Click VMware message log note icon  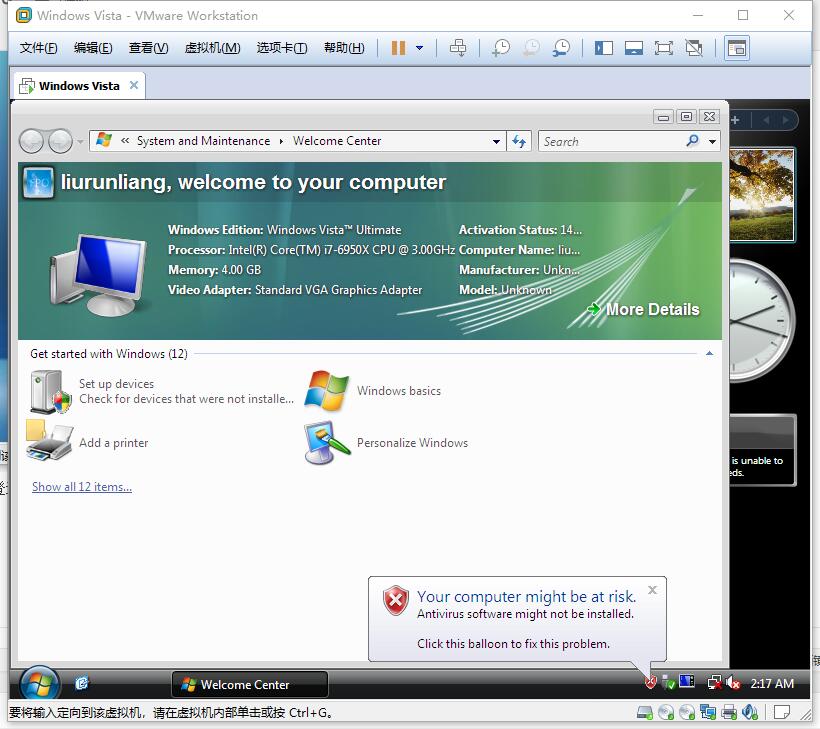782,712
